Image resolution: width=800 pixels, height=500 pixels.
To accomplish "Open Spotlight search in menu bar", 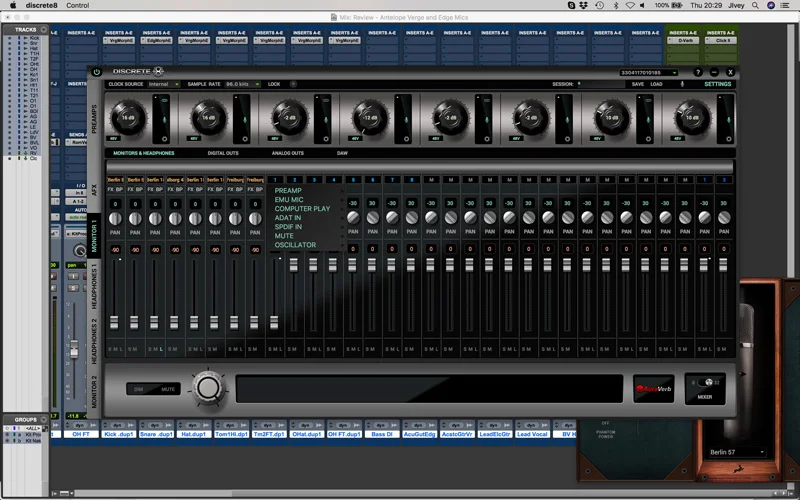I will [x=755, y=5].
